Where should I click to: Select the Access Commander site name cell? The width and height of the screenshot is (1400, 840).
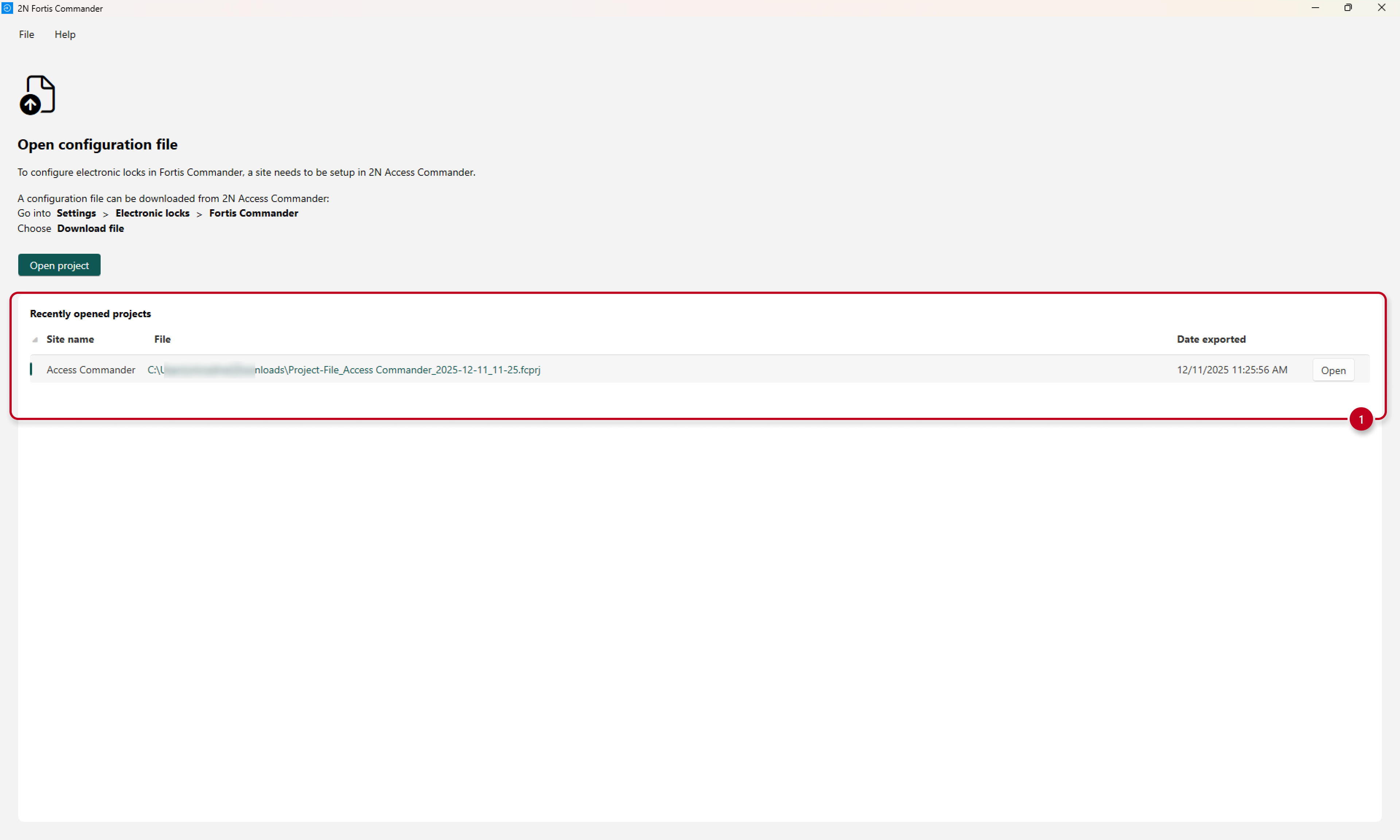click(x=90, y=370)
